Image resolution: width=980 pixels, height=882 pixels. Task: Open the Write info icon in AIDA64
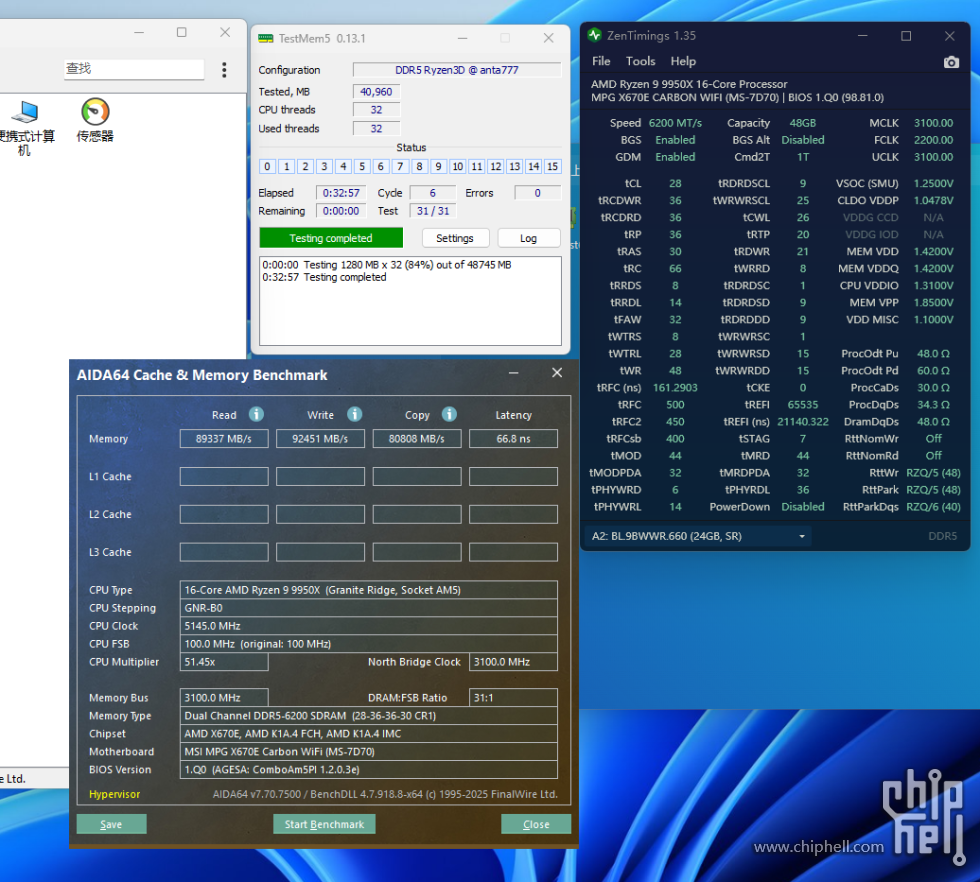(354, 414)
